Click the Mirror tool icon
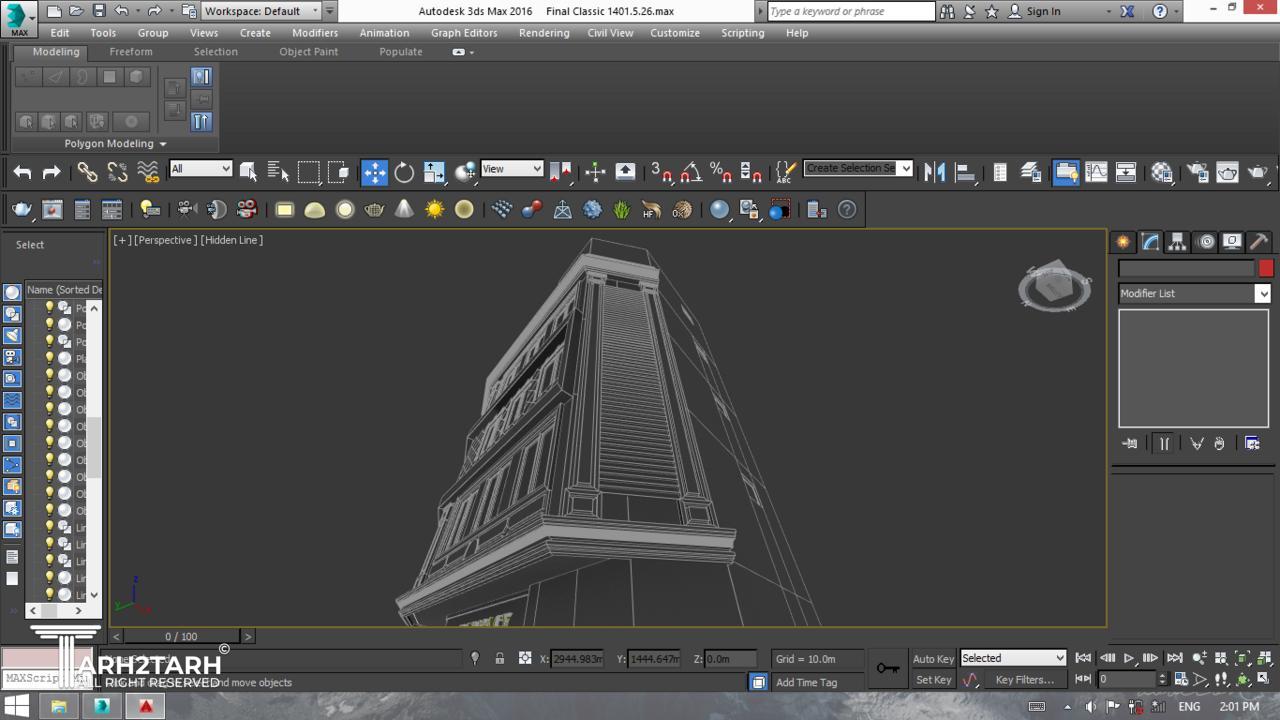 [934, 172]
